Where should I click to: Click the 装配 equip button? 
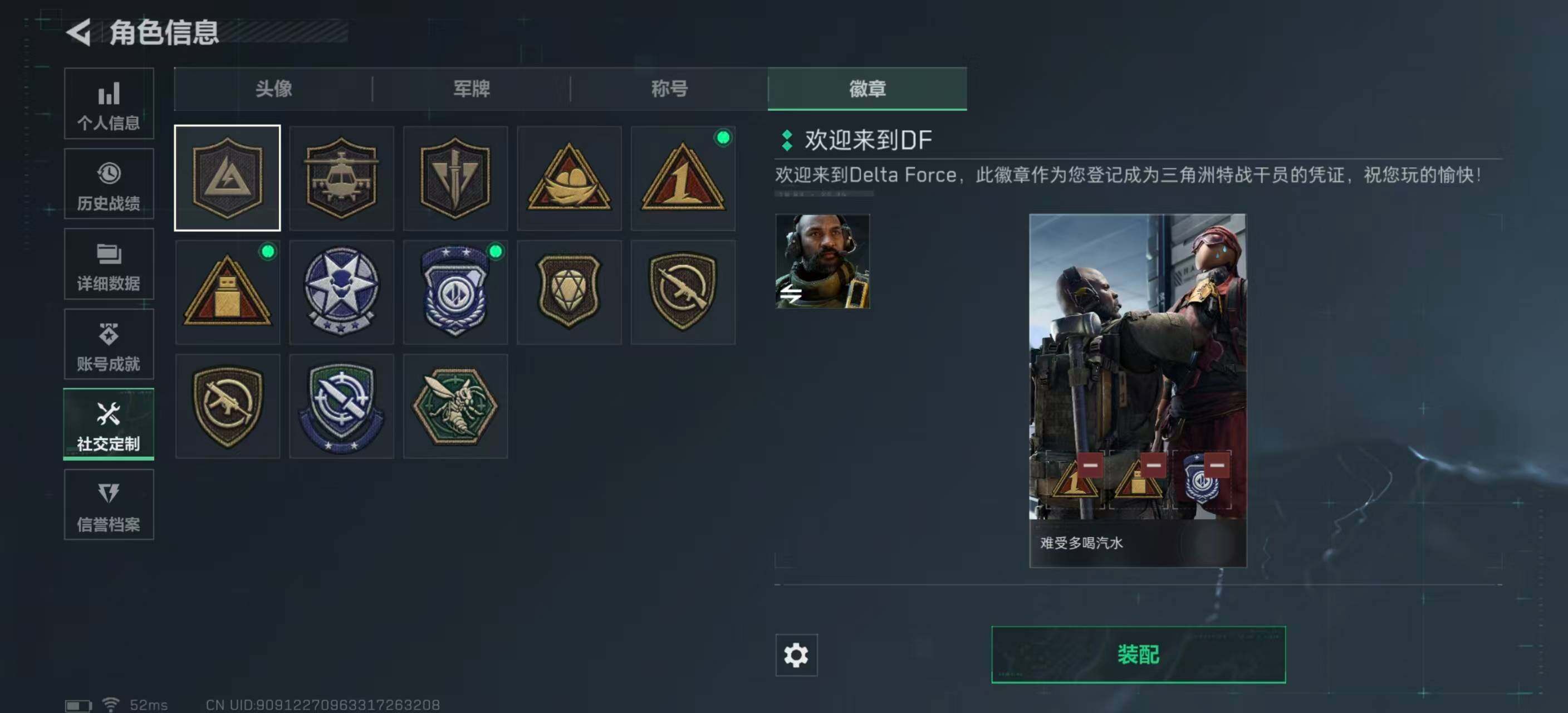[x=1138, y=655]
